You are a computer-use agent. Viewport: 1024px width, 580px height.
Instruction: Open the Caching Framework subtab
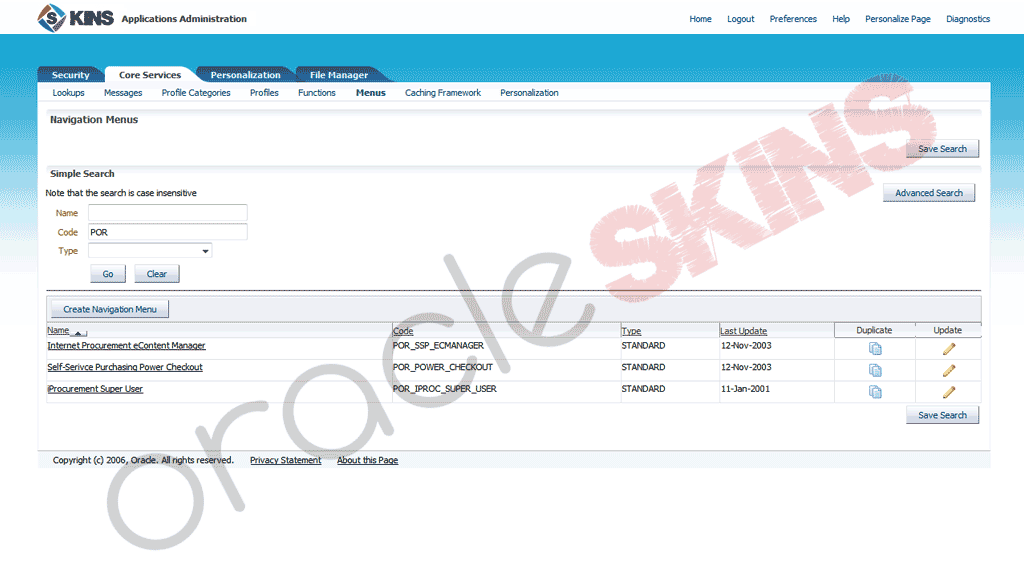443,93
